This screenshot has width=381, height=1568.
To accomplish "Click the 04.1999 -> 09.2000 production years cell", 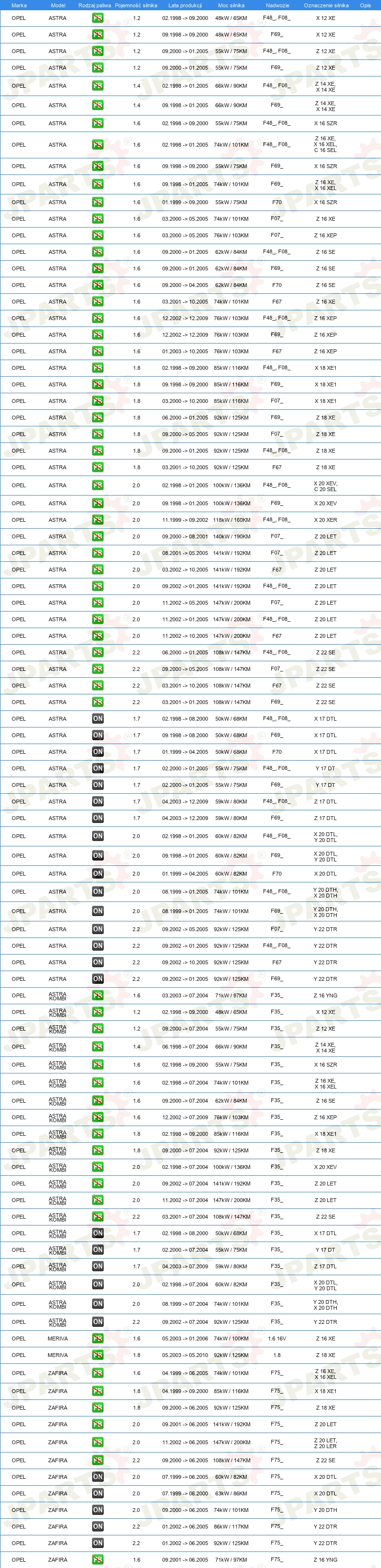I will (185, 1391).
